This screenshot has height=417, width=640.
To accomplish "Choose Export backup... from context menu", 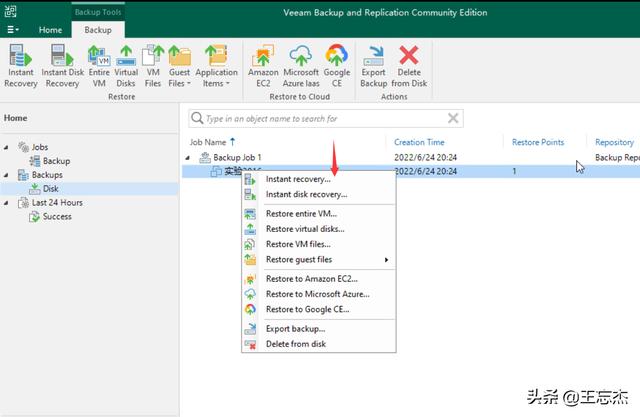I will click(x=319, y=328).
